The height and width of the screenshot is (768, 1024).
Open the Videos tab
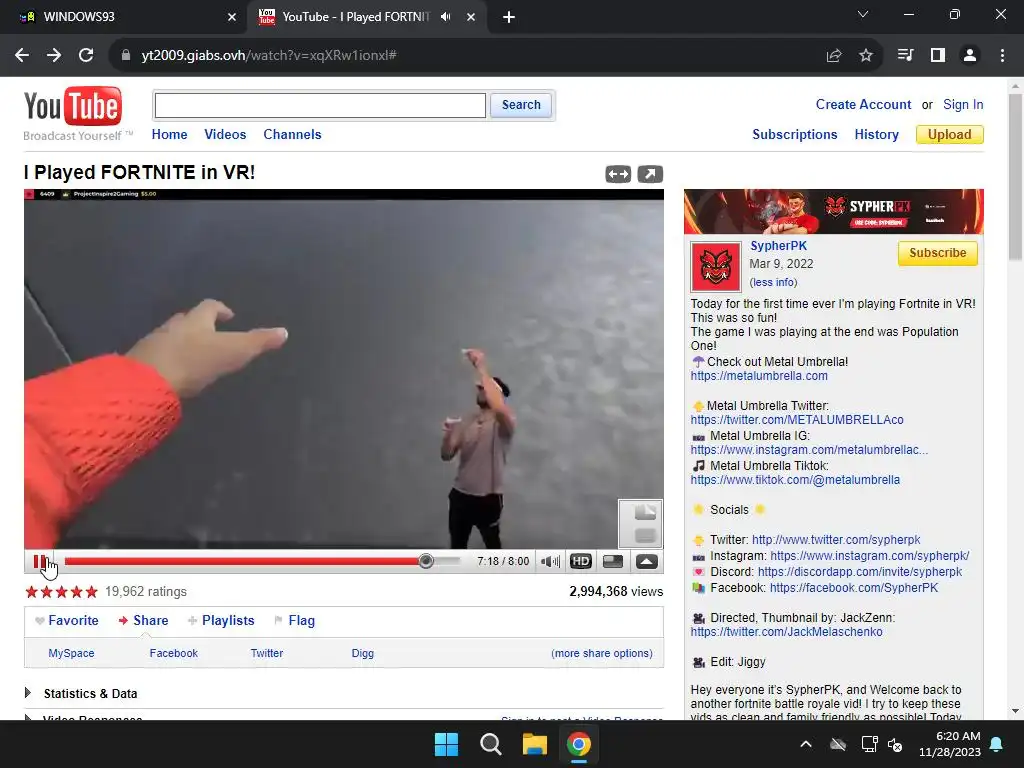225,135
